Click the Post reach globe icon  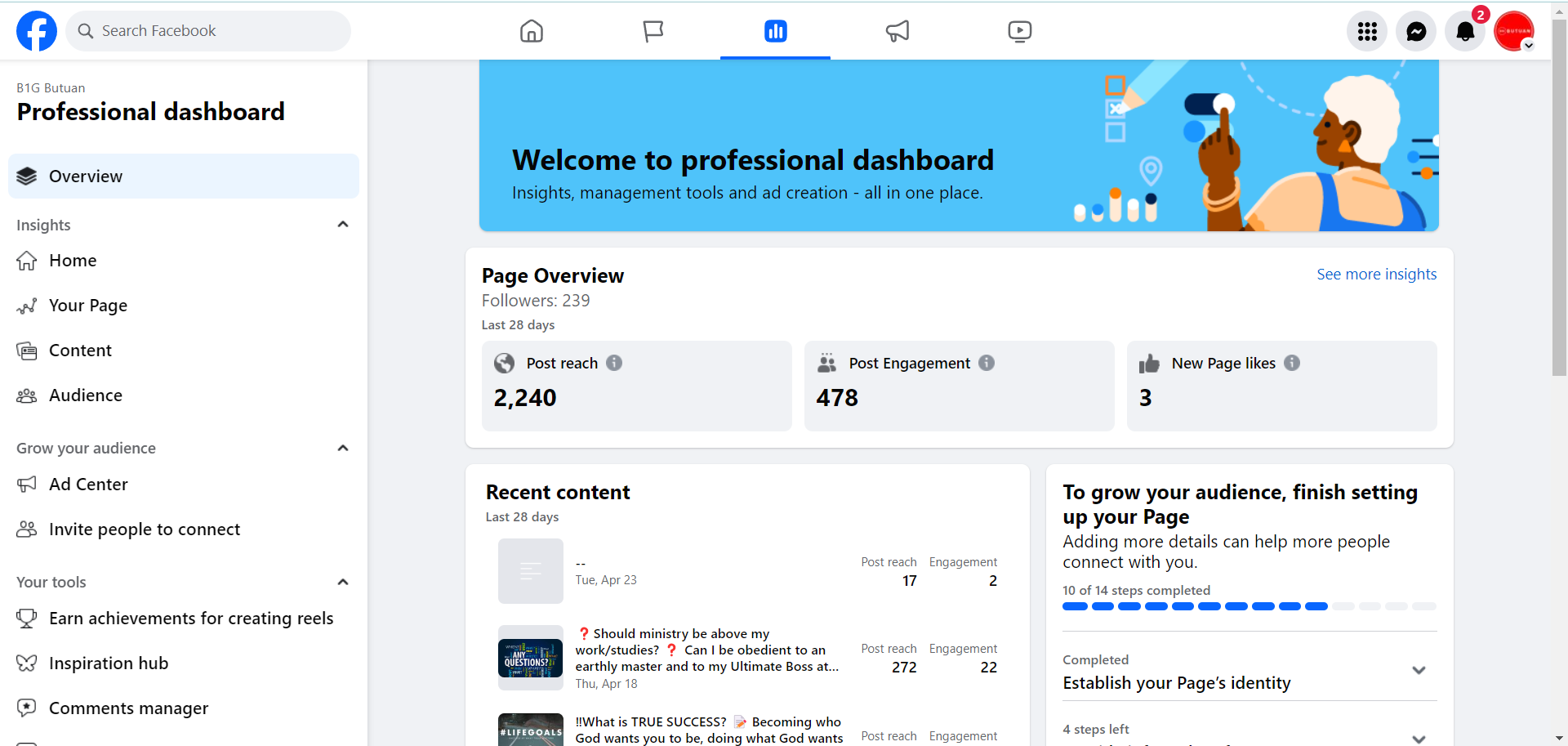pyautogui.click(x=505, y=364)
